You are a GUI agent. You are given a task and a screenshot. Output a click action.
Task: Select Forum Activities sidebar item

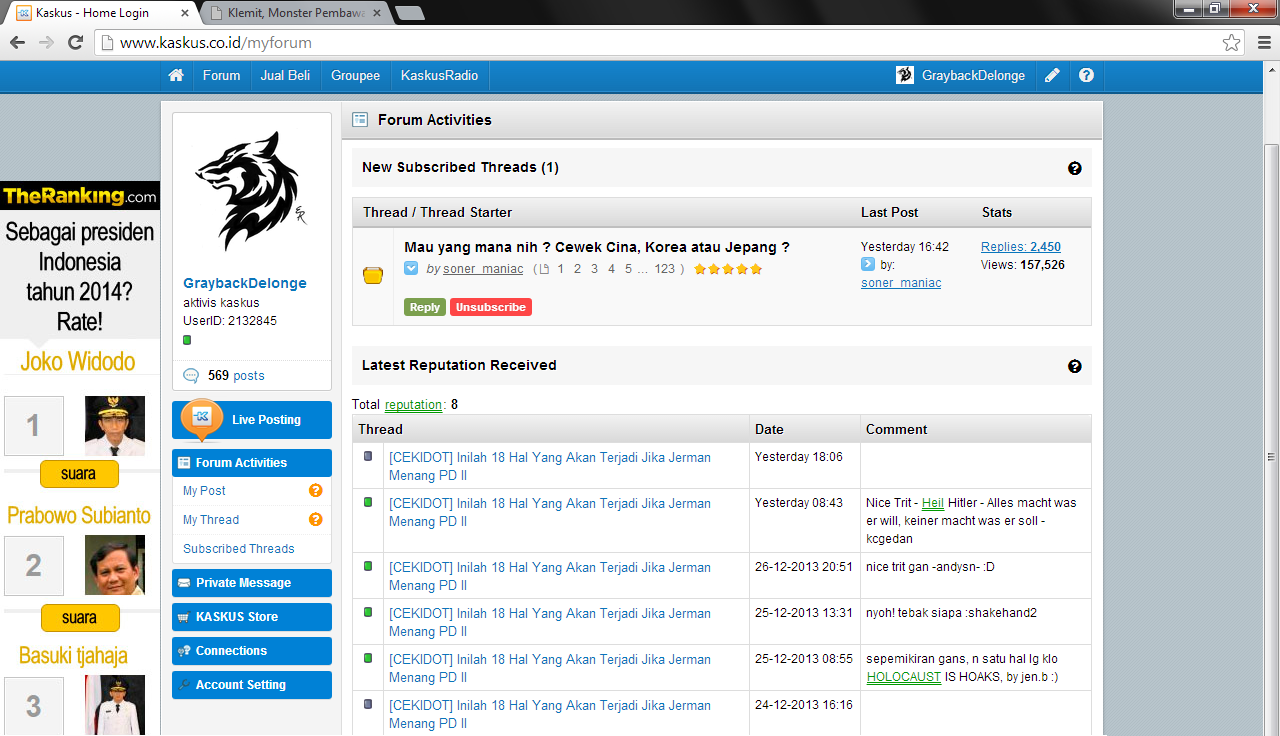pyautogui.click(x=252, y=463)
